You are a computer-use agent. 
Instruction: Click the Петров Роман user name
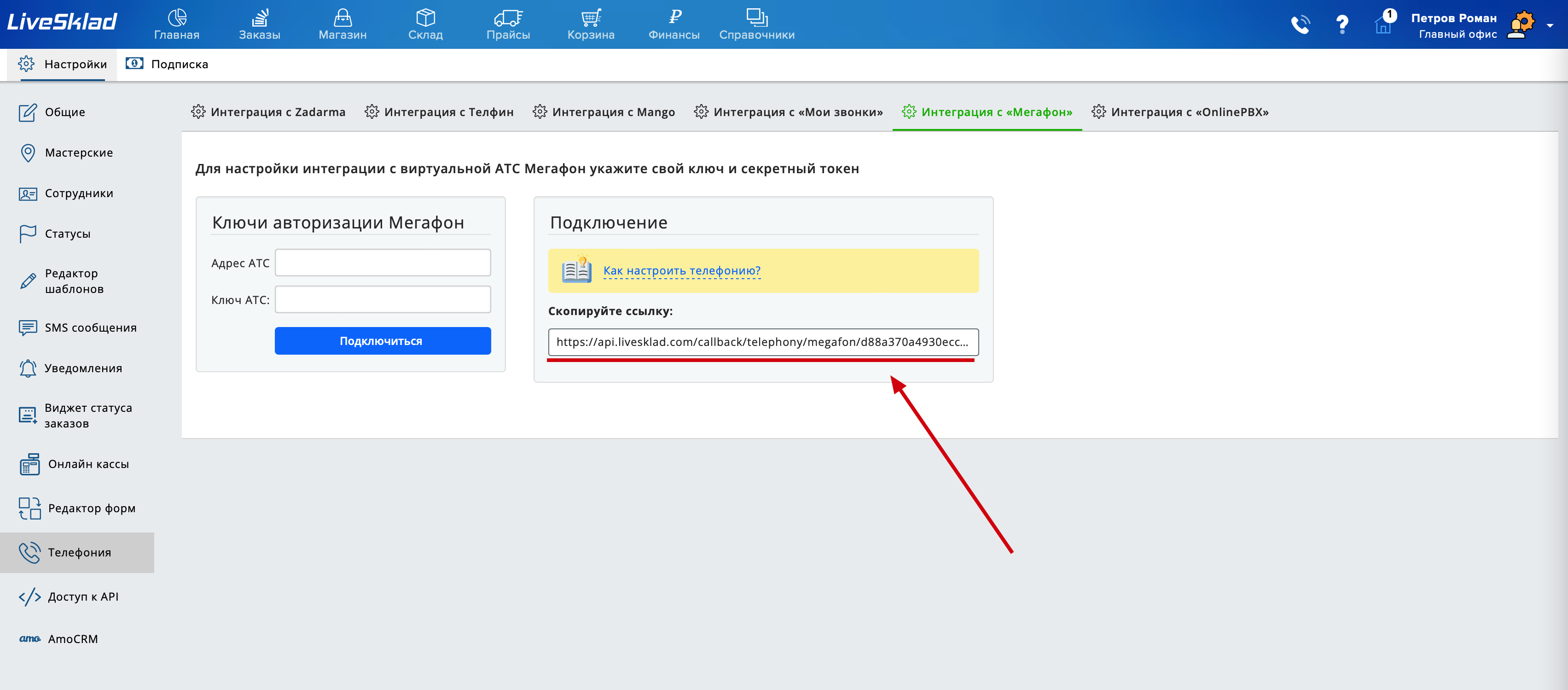1453,18
